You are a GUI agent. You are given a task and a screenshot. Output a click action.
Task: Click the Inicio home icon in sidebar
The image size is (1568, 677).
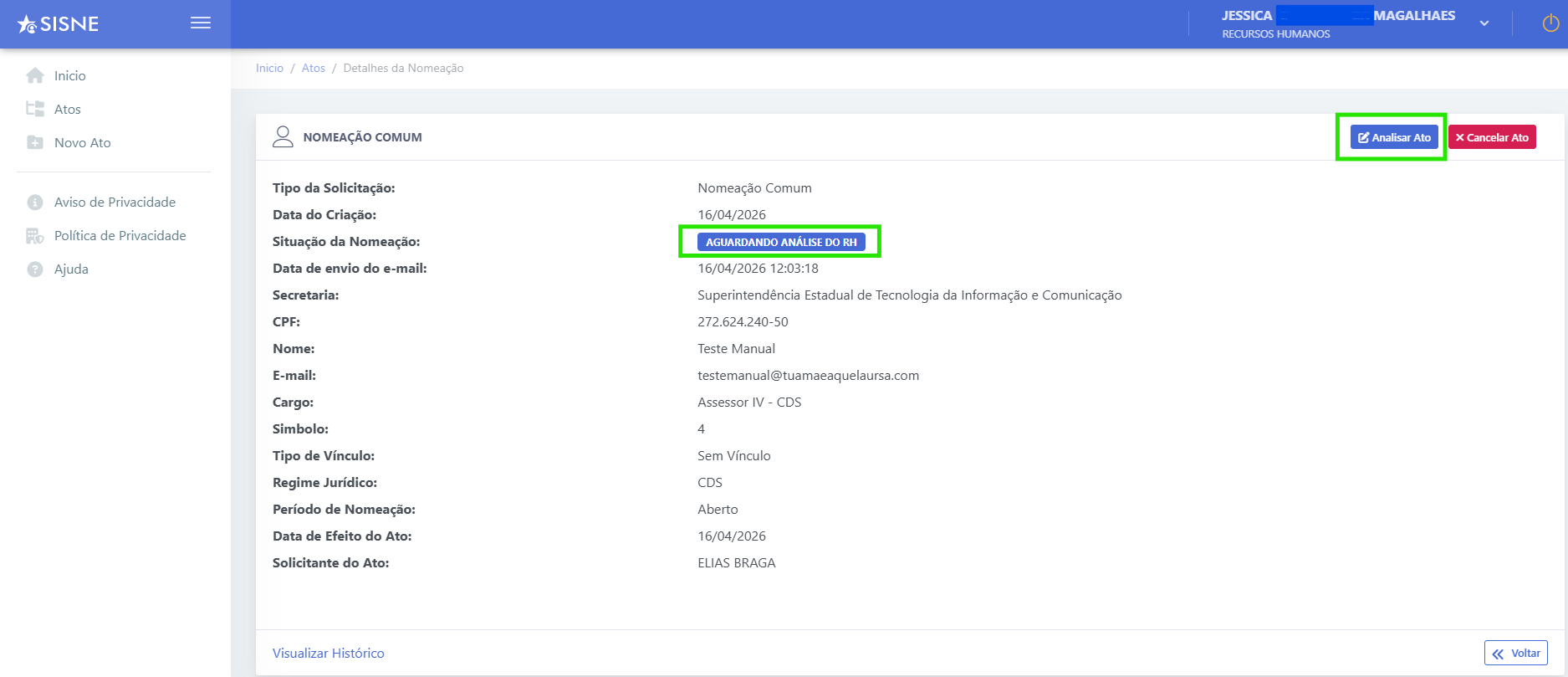click(35, 75)
